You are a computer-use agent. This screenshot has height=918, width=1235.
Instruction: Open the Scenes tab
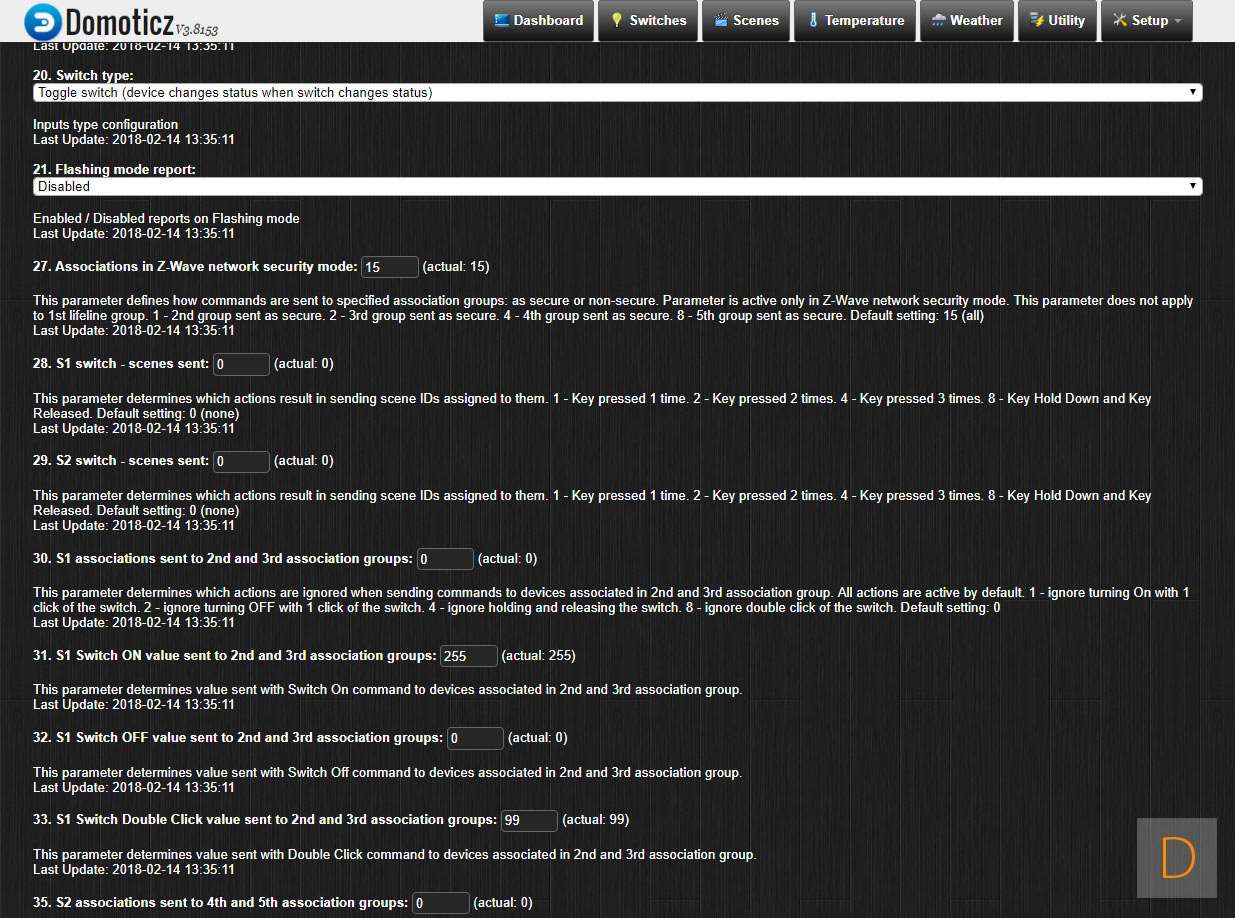pos(746,20)
